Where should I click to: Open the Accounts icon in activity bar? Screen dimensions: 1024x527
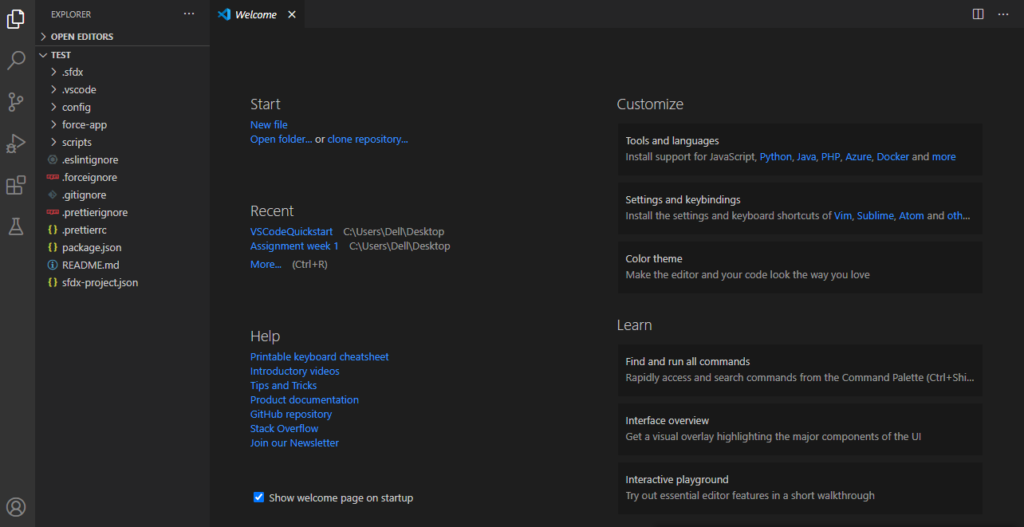[16, 507]
